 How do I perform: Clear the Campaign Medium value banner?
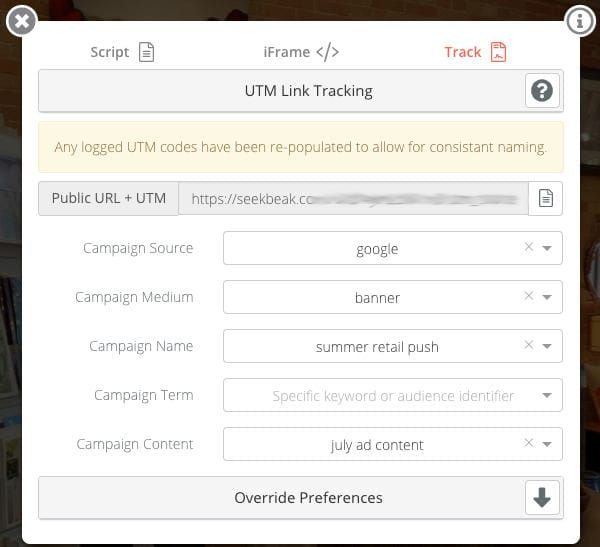529,296
